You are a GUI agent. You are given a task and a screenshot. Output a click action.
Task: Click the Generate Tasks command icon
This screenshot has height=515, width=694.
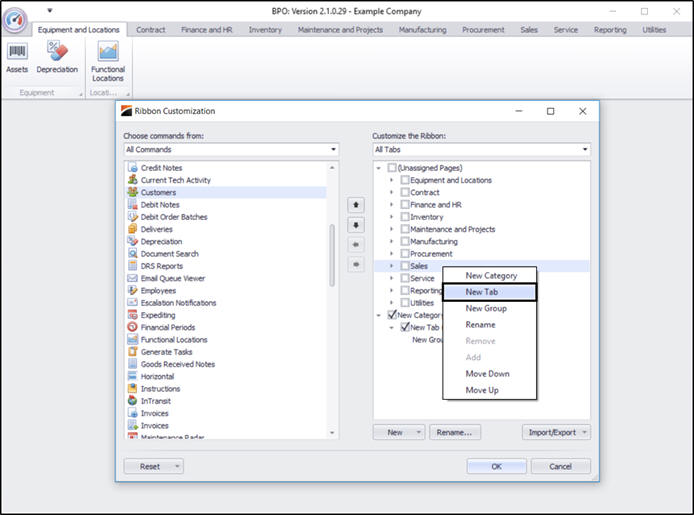point(132,352)
